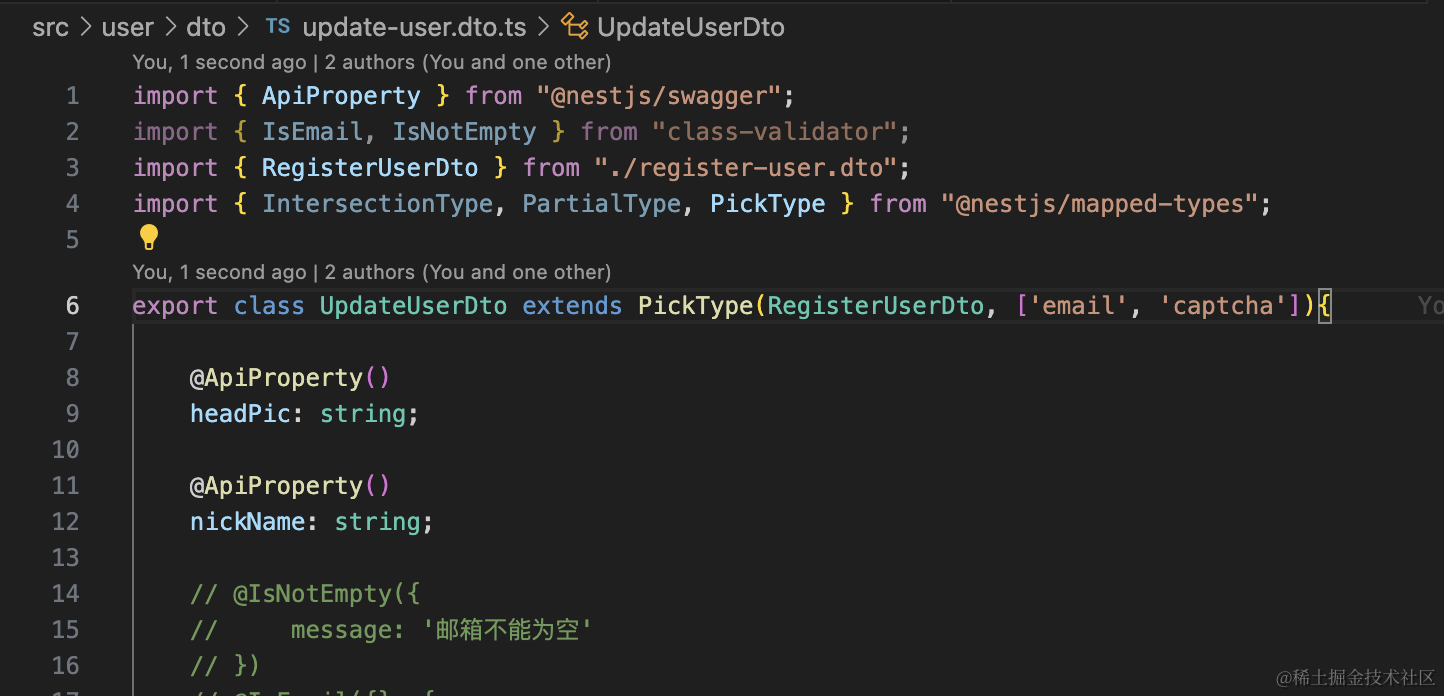Click line number 1 in gutter
Image resolution: width=1444 pixels, height=696 pixels.
click(x=72, y=96)
